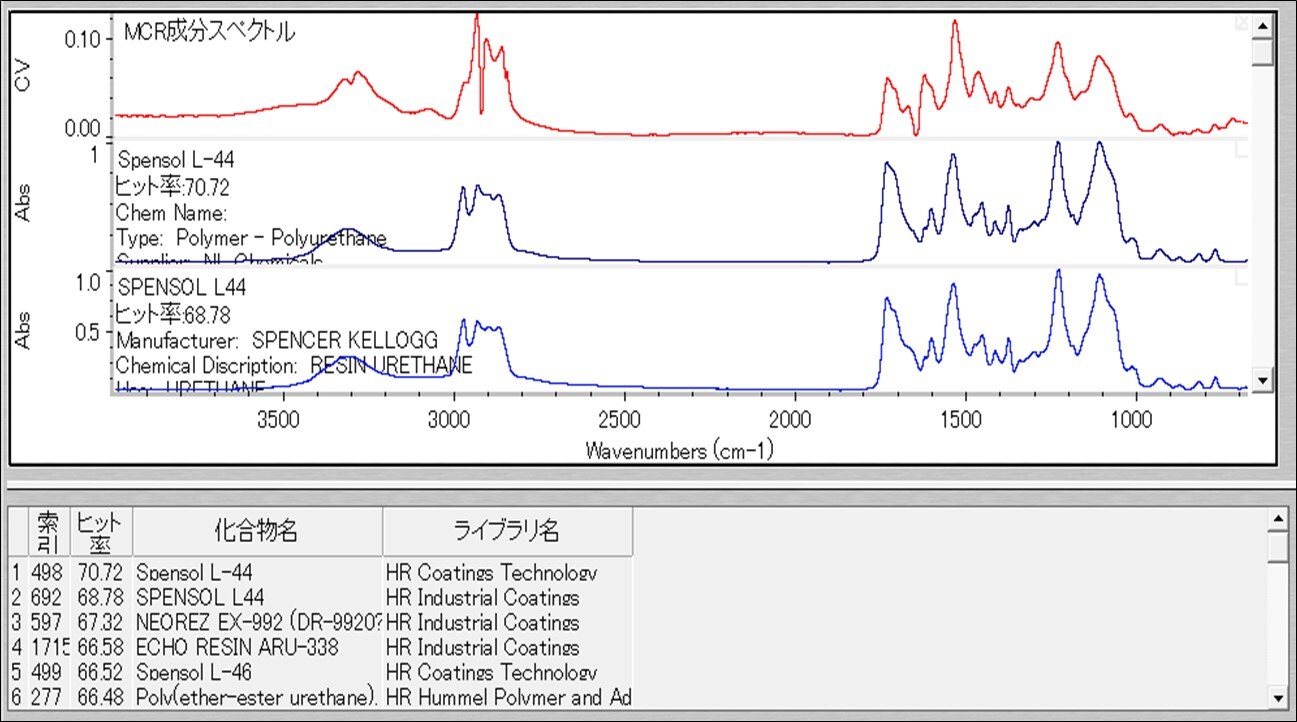Click hit rate 70.72 in the table
Screen dimensions: 1297x722
(x=100, y=573)
